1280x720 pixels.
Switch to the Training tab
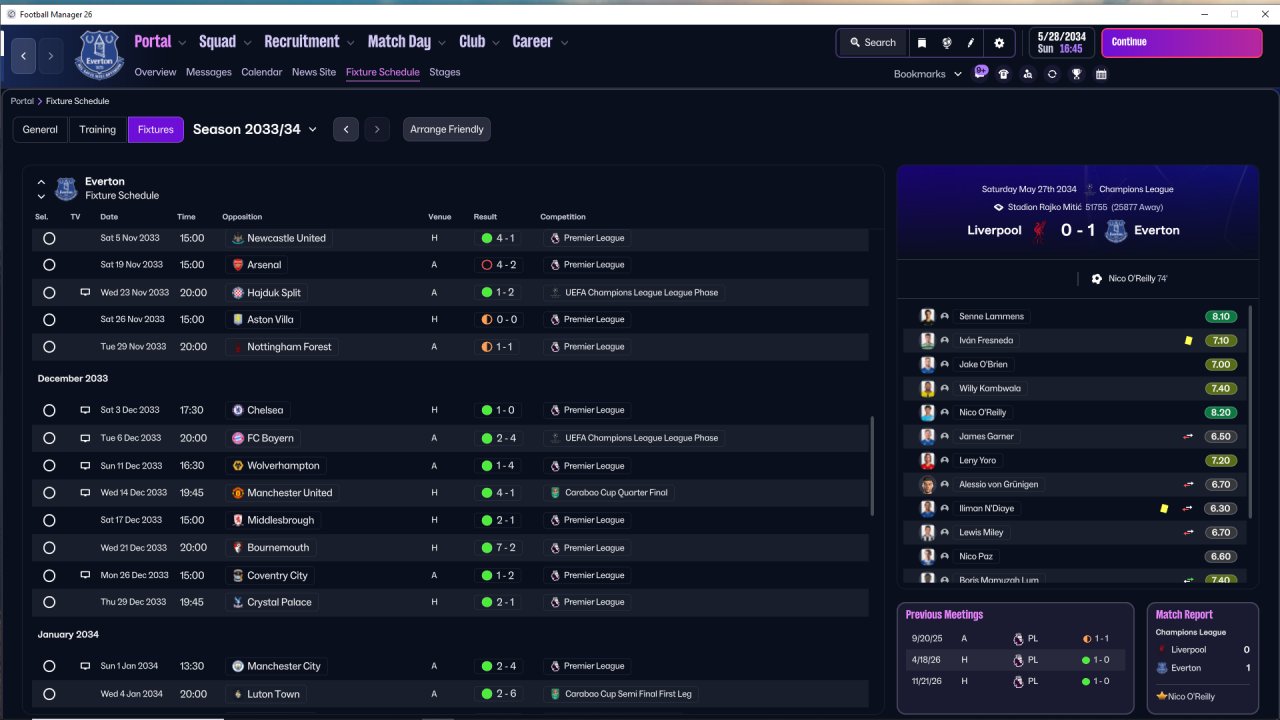coord(98,129)
